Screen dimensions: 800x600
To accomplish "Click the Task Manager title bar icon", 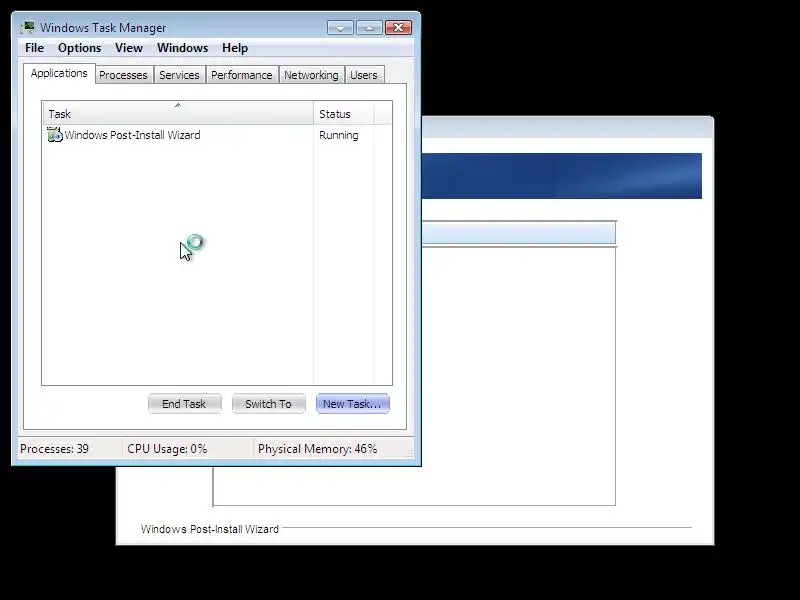I will click(28, 27).
